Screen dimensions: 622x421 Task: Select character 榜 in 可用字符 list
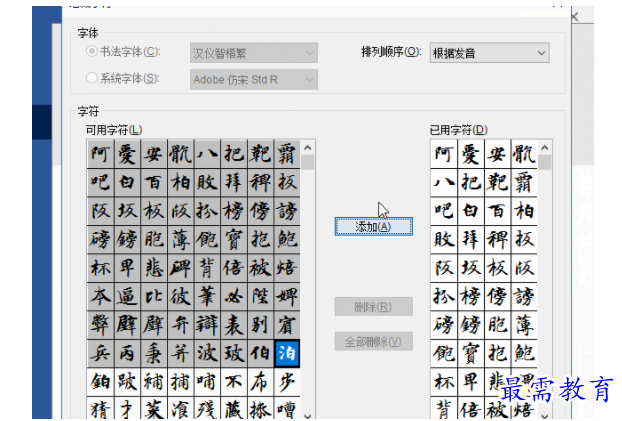click(x=233, y=211)
